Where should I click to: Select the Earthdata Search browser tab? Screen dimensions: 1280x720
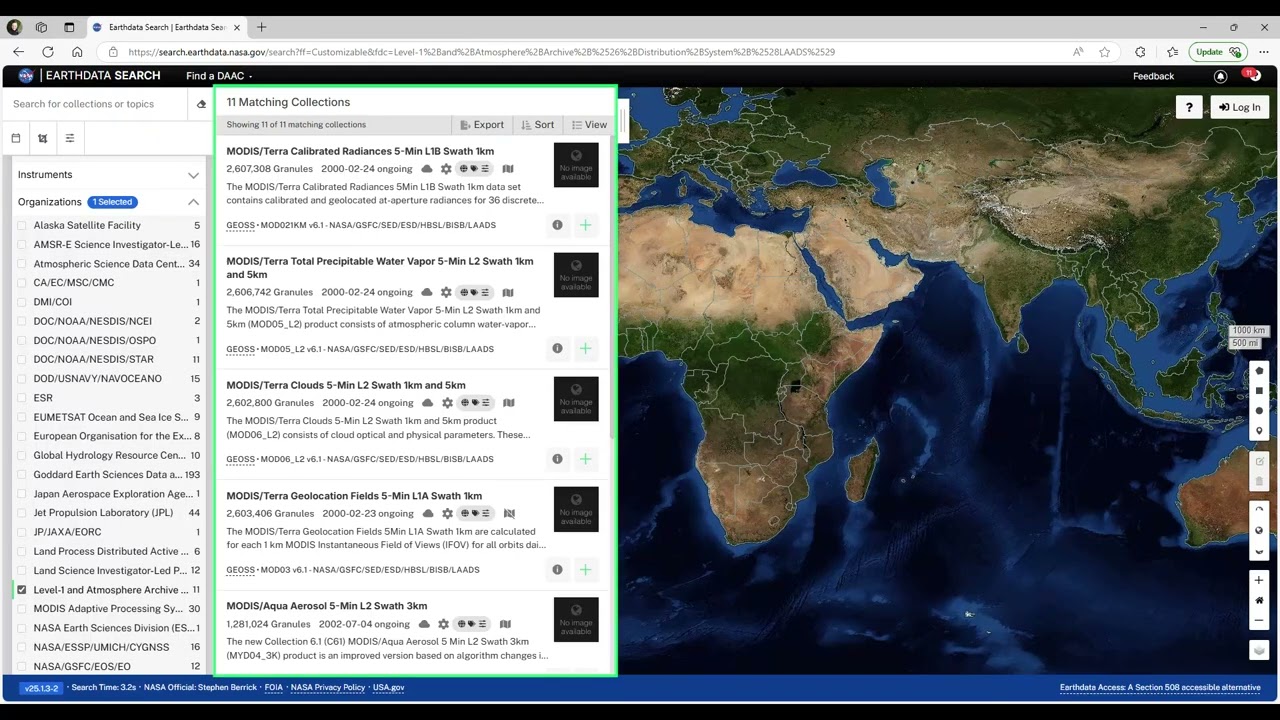tap(166, 27)
